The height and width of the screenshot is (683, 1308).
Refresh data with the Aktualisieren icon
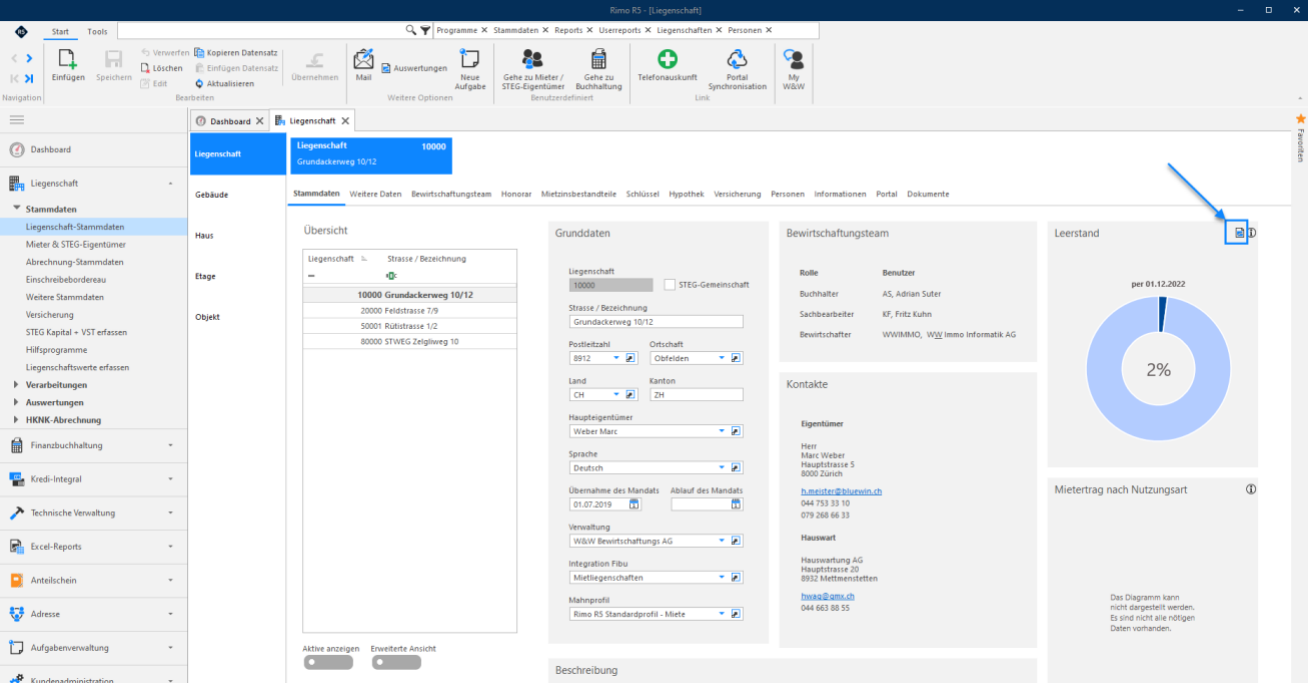pos(199,83)
